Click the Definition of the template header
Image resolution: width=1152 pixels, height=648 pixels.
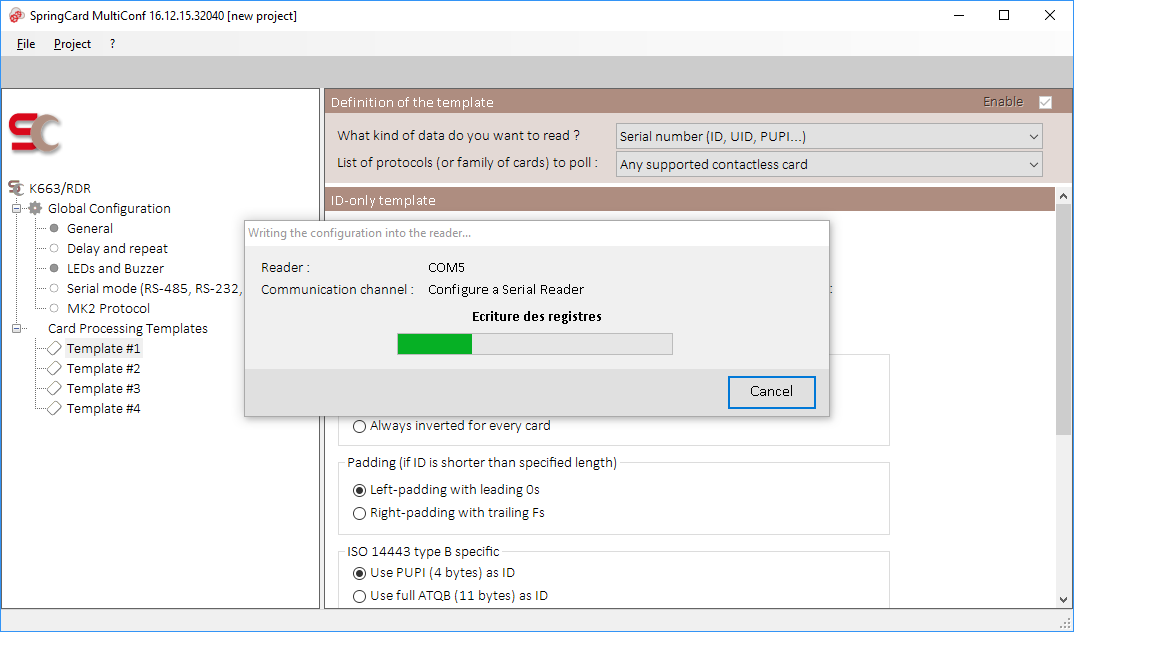coord(698,102)
